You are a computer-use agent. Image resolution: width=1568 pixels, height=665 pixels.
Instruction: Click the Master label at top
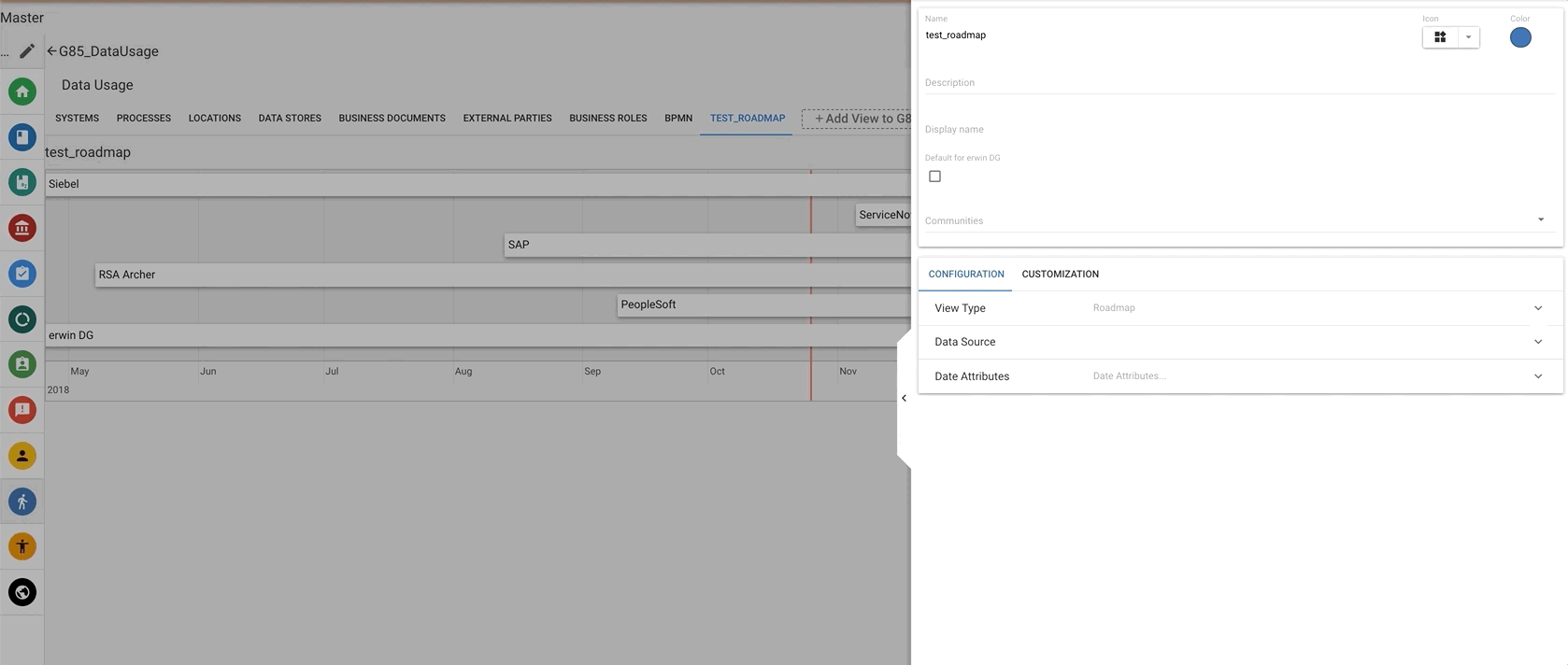pyautogui.click(x=22, y=18)
